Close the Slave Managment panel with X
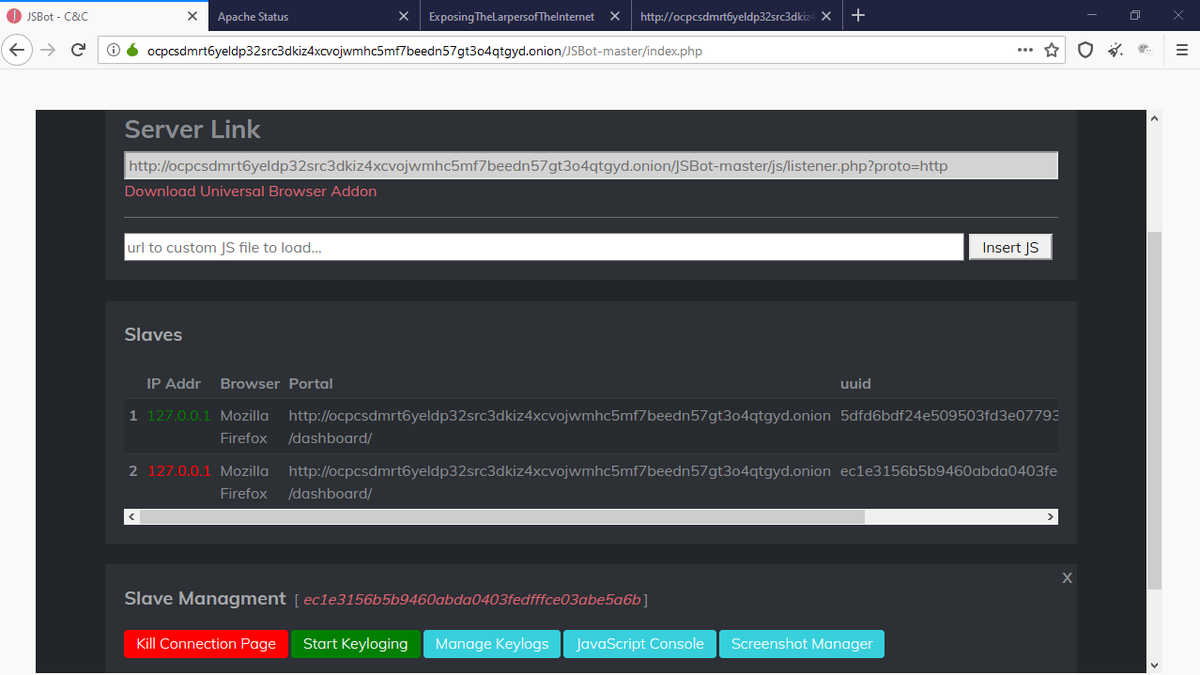1200x675 pixels. point(1067,578)
